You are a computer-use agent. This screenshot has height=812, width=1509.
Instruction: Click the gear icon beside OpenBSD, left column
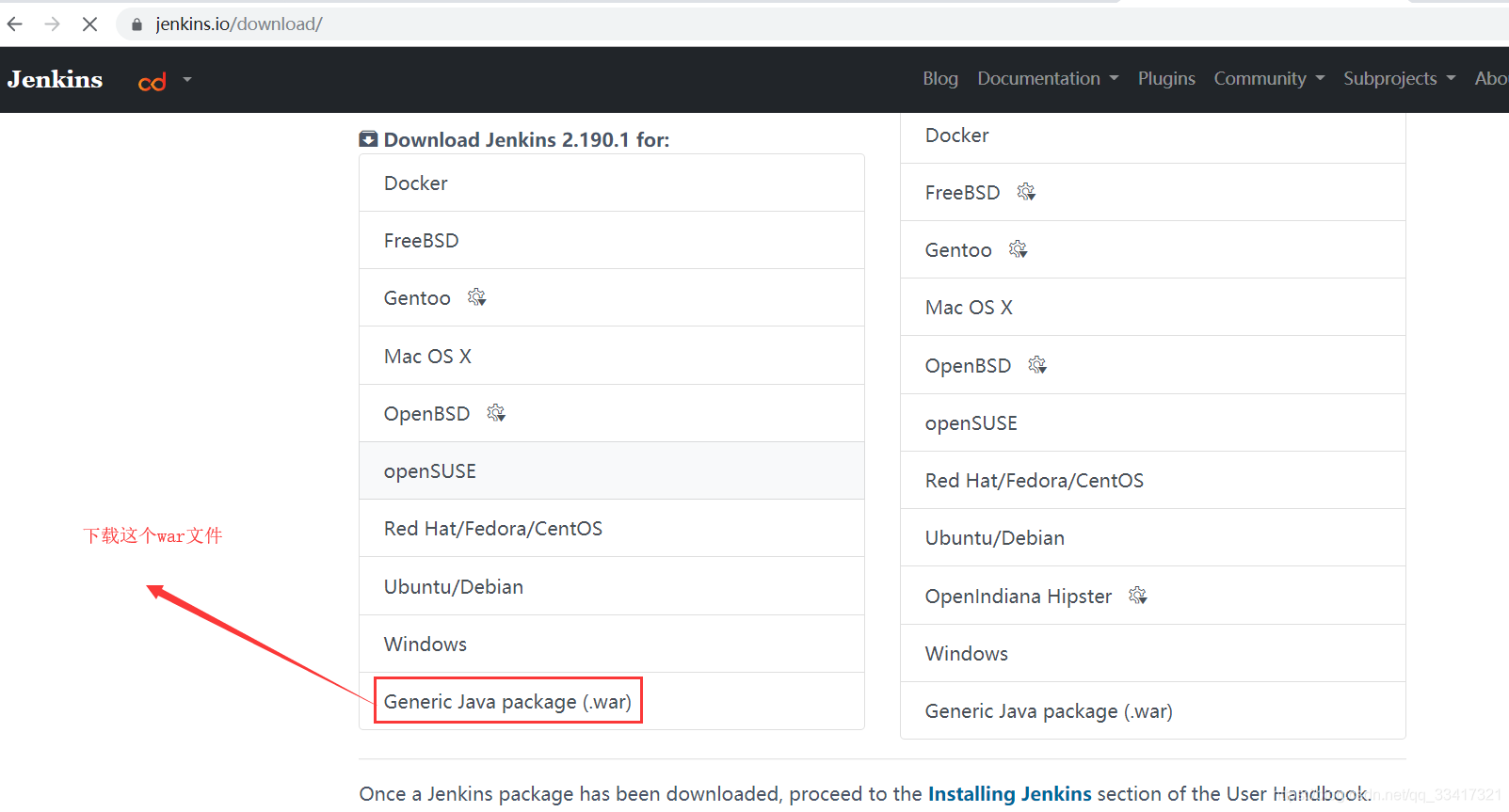pyautogui.click(x=496, y=413)
